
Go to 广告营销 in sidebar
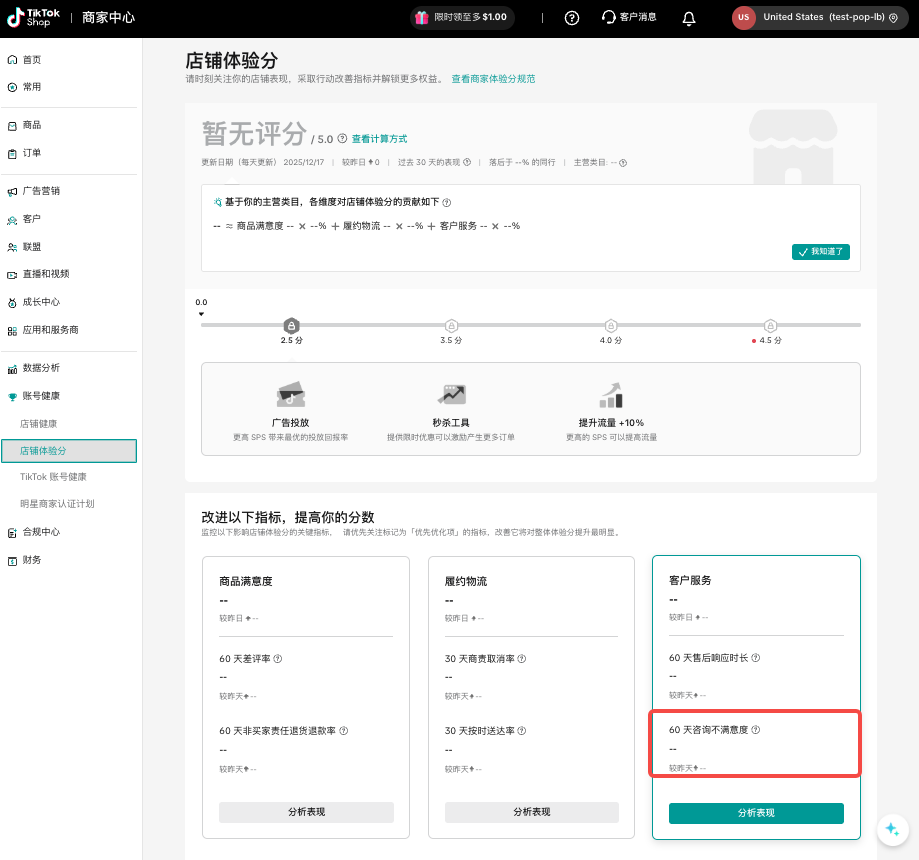pyautogui.click(x=41, y=191)
